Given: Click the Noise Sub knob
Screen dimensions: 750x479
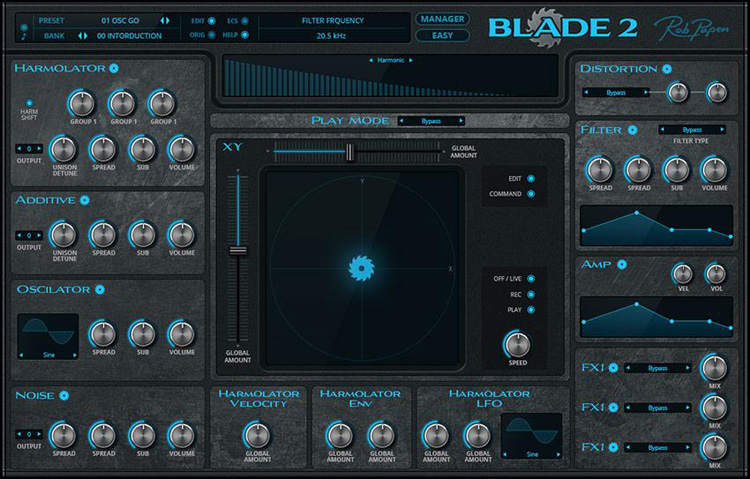Looking at the screenshot, I should [143, 435].
